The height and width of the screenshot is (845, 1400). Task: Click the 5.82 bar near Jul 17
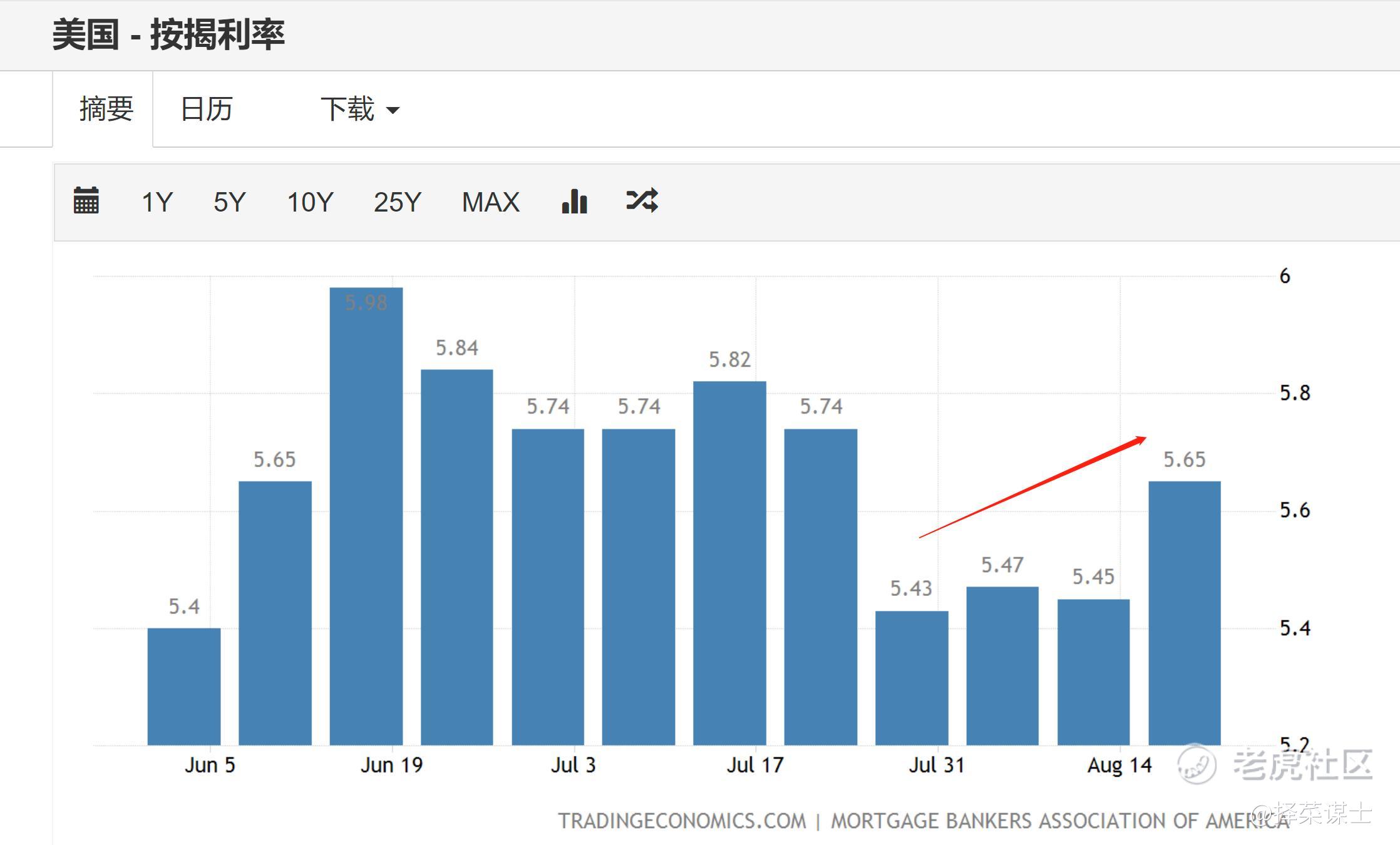[729, 563]
